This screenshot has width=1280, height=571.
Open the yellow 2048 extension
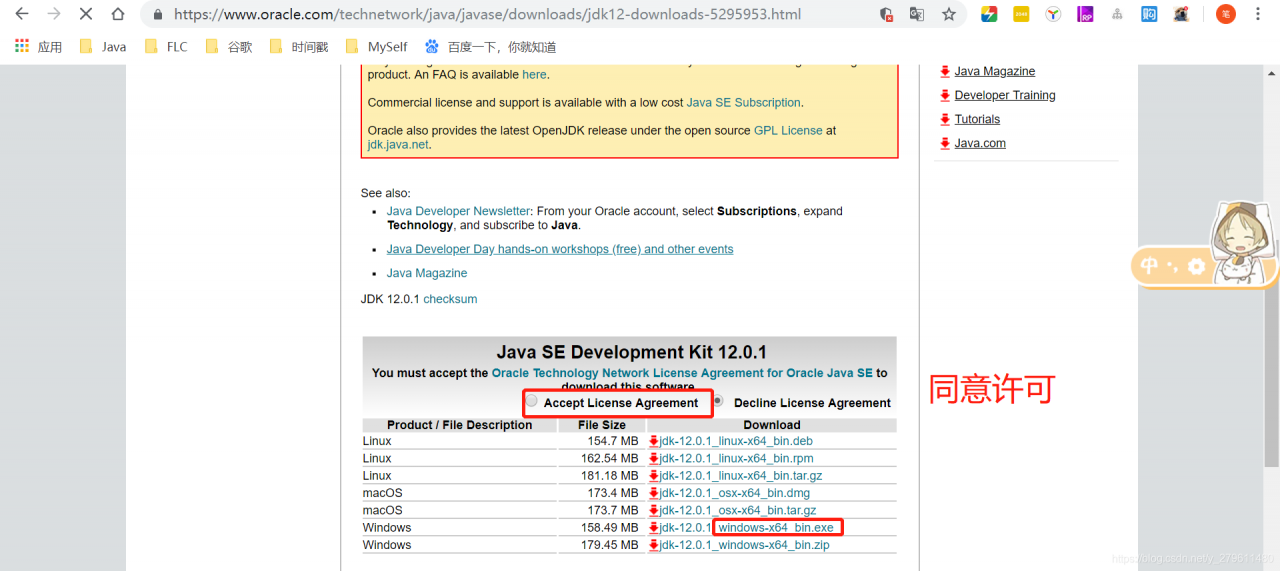pos(1021,14)
